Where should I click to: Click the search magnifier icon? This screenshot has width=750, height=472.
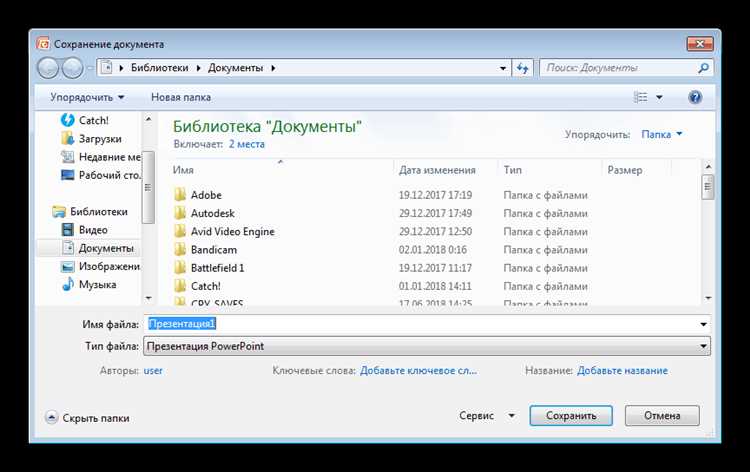click(x=703, y=68)
